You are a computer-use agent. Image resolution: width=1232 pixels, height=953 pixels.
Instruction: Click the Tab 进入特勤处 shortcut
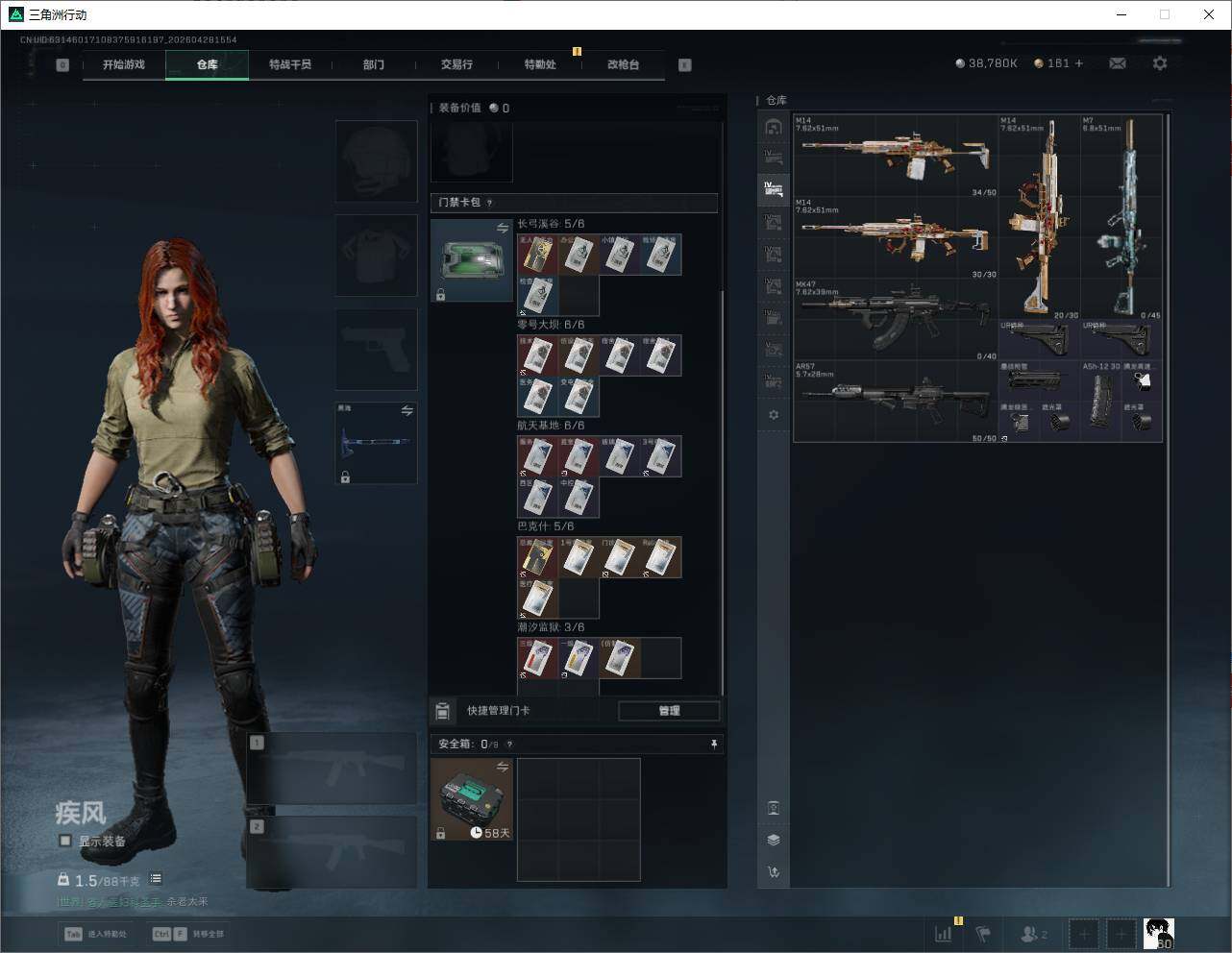coord(96,934)
